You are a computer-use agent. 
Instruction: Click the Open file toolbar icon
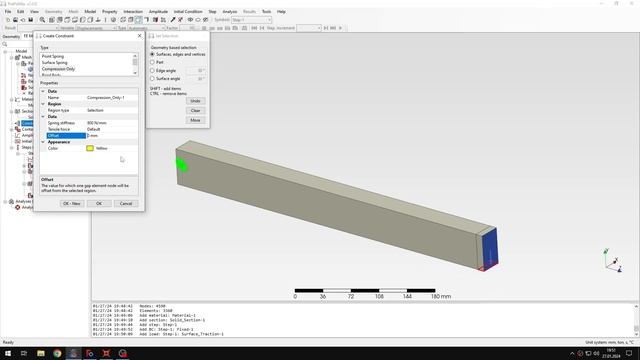click(16, 20)
